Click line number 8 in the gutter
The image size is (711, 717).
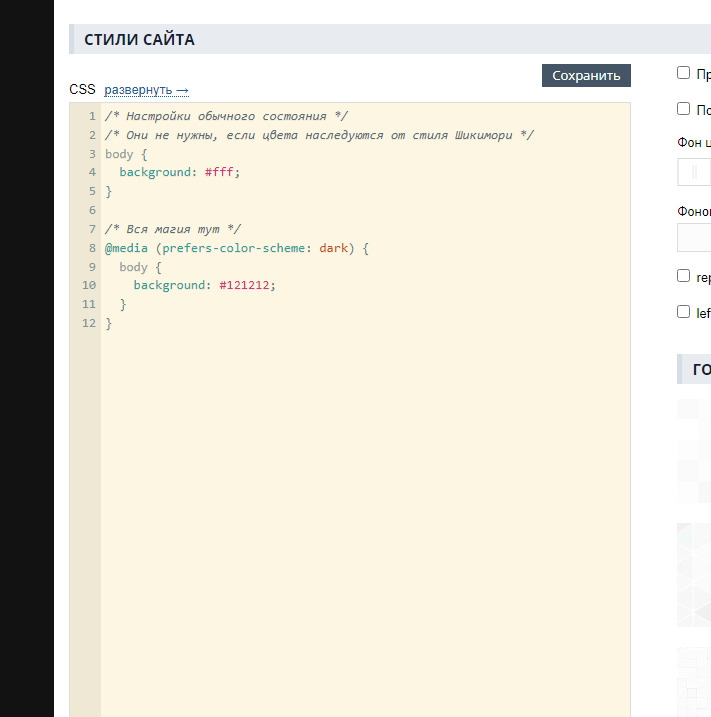[x=91, y=248]
